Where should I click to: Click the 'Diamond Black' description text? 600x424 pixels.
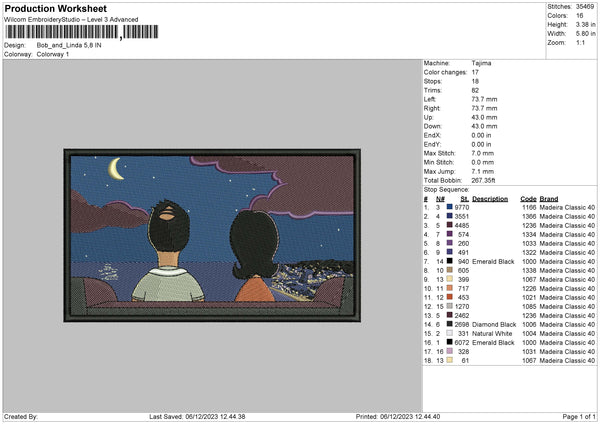pos(494,324)
